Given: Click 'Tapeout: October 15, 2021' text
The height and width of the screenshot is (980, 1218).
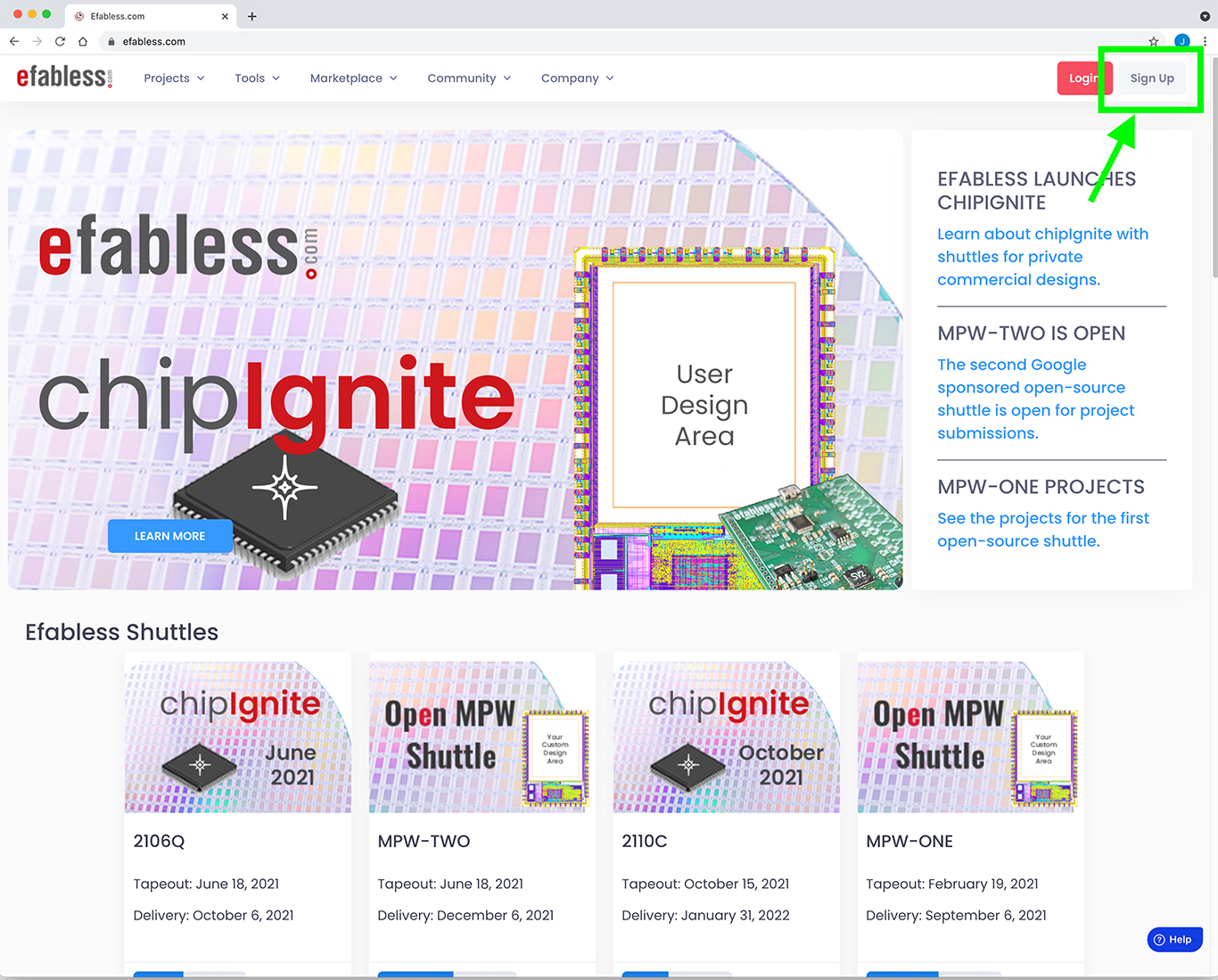Looking at the screenshot, I should pos(705,884).
